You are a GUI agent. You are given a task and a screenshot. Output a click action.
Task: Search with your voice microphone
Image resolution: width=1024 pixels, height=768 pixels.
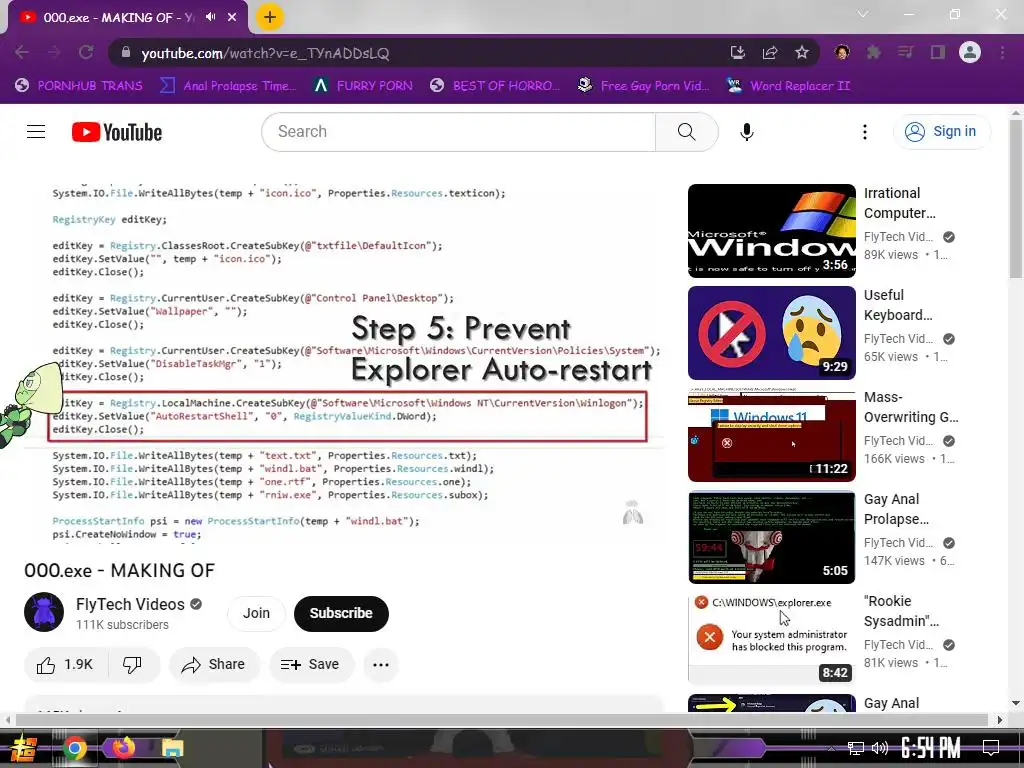click(746, 132)
